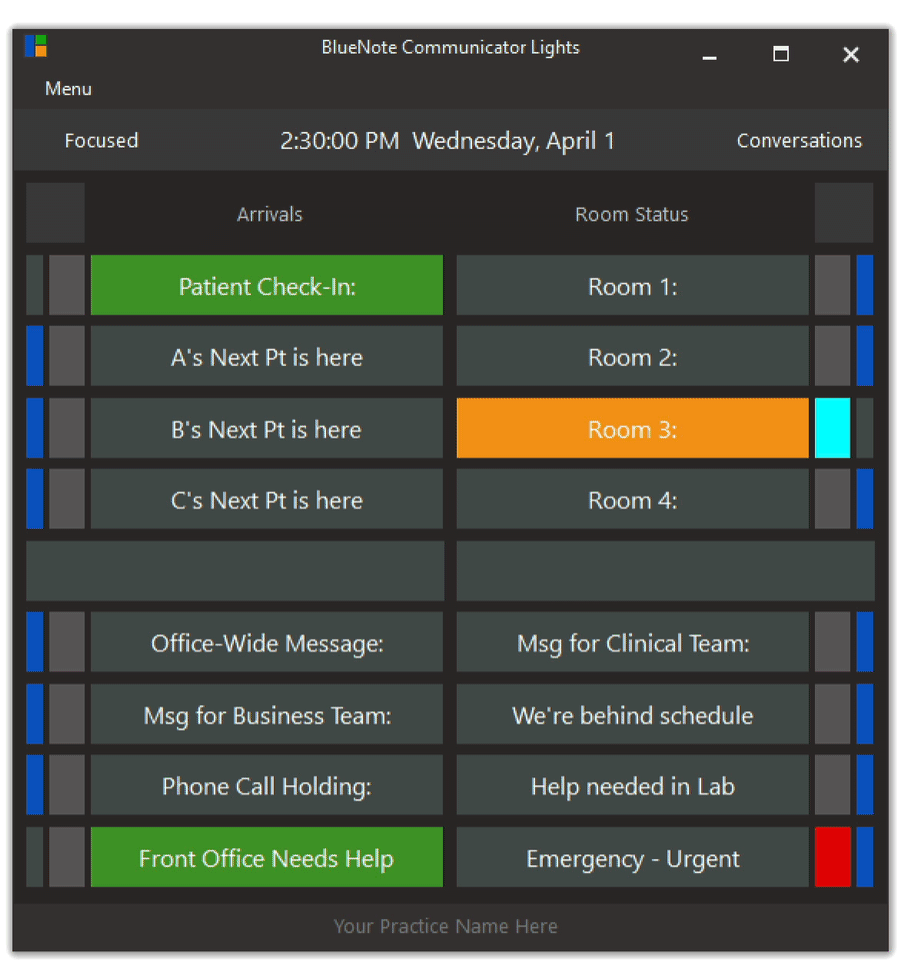Click blue indicator right of Room 1

point(865,285)
